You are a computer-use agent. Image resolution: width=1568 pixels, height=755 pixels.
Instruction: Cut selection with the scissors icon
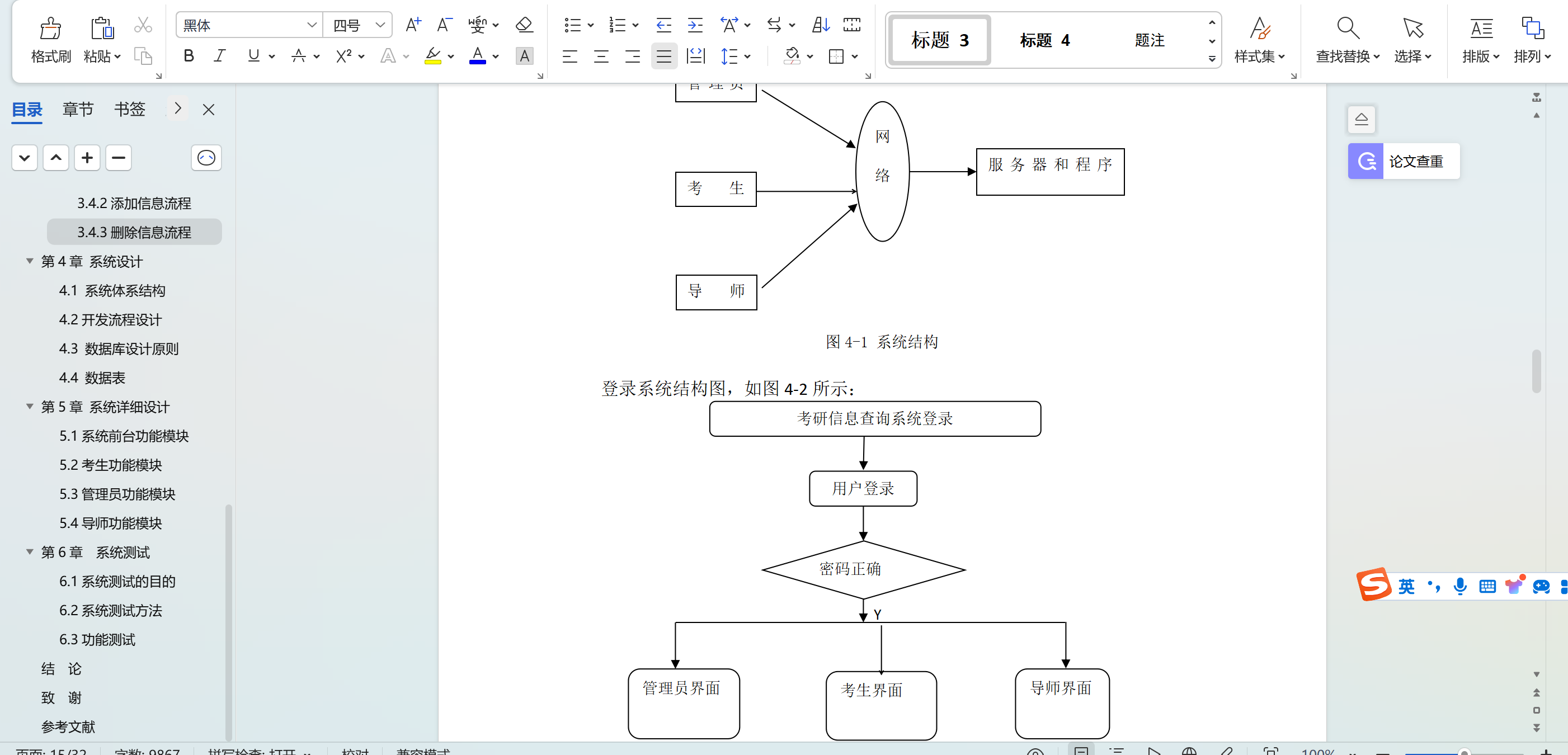[143, 25]
